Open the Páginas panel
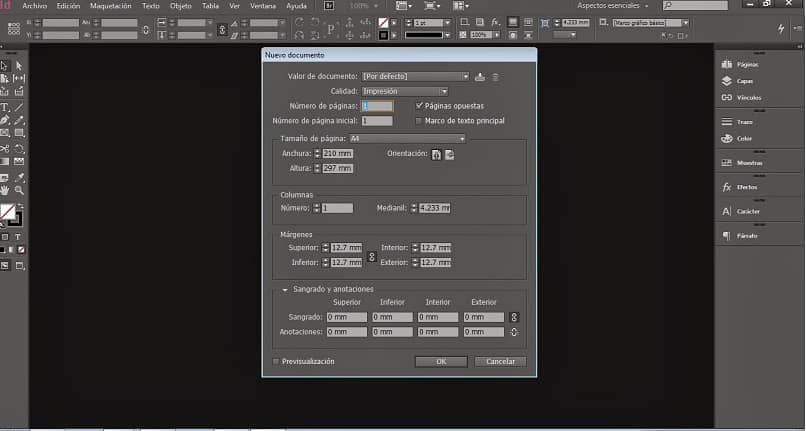806x431 pixels. click(x=741, y=65)
